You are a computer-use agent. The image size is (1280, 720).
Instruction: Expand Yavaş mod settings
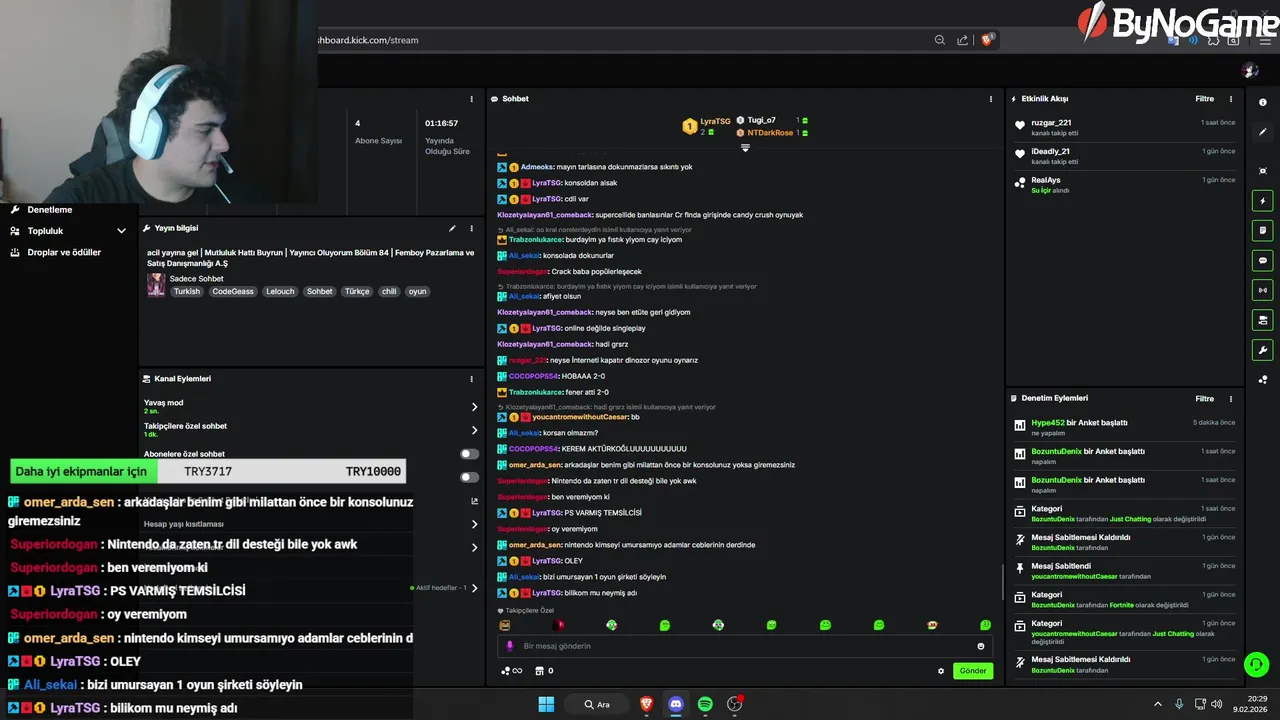point(474,407)
